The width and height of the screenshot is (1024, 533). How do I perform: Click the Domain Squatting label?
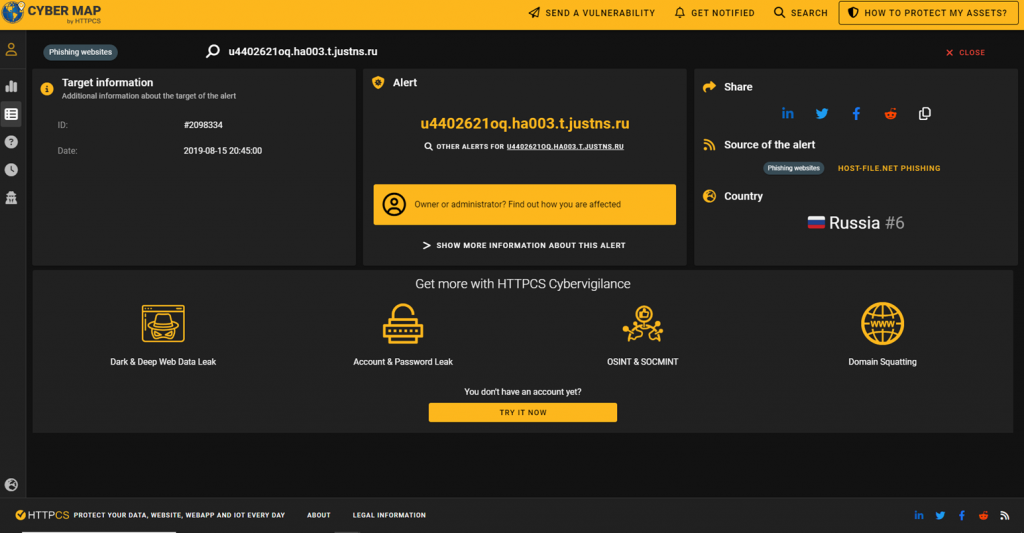point(882,362)
